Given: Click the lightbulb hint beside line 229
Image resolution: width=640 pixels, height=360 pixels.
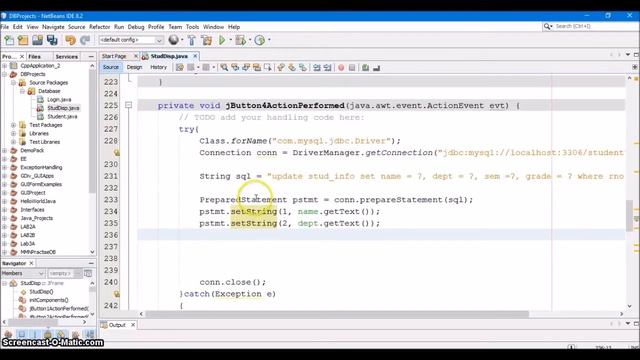Looking at the screenshot, I should coord(117,153).
